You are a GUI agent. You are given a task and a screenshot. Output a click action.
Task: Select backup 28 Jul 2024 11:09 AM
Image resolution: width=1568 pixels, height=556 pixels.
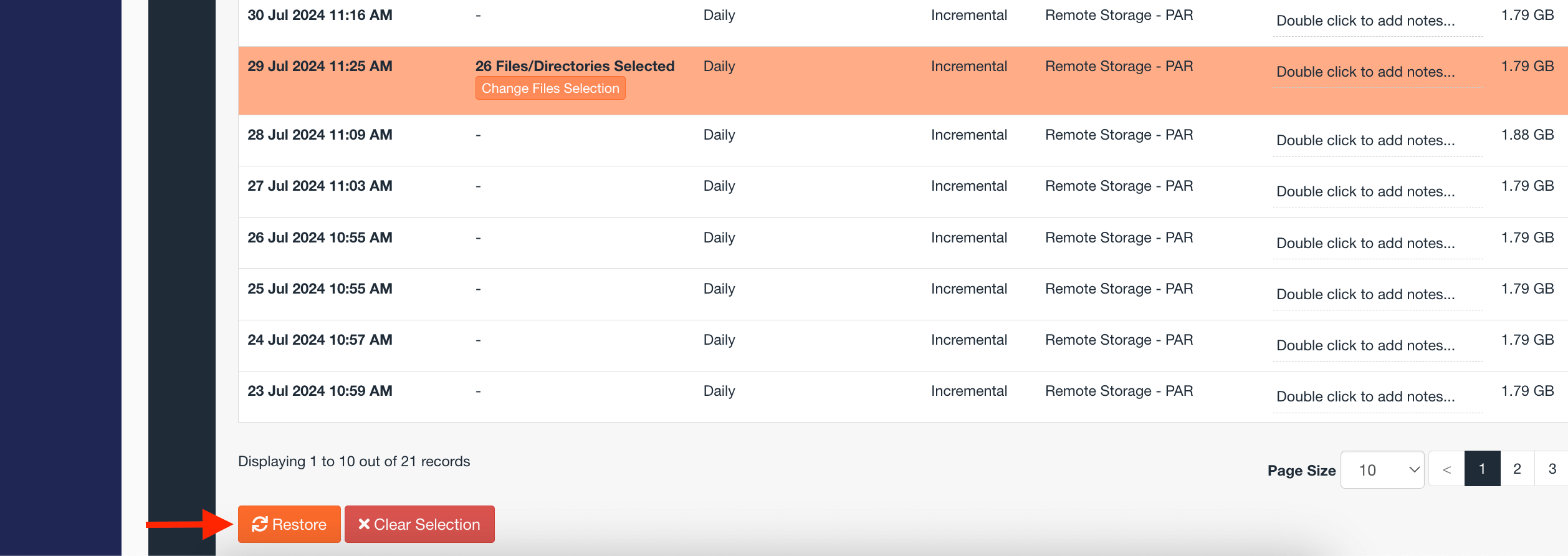[320, 135]
